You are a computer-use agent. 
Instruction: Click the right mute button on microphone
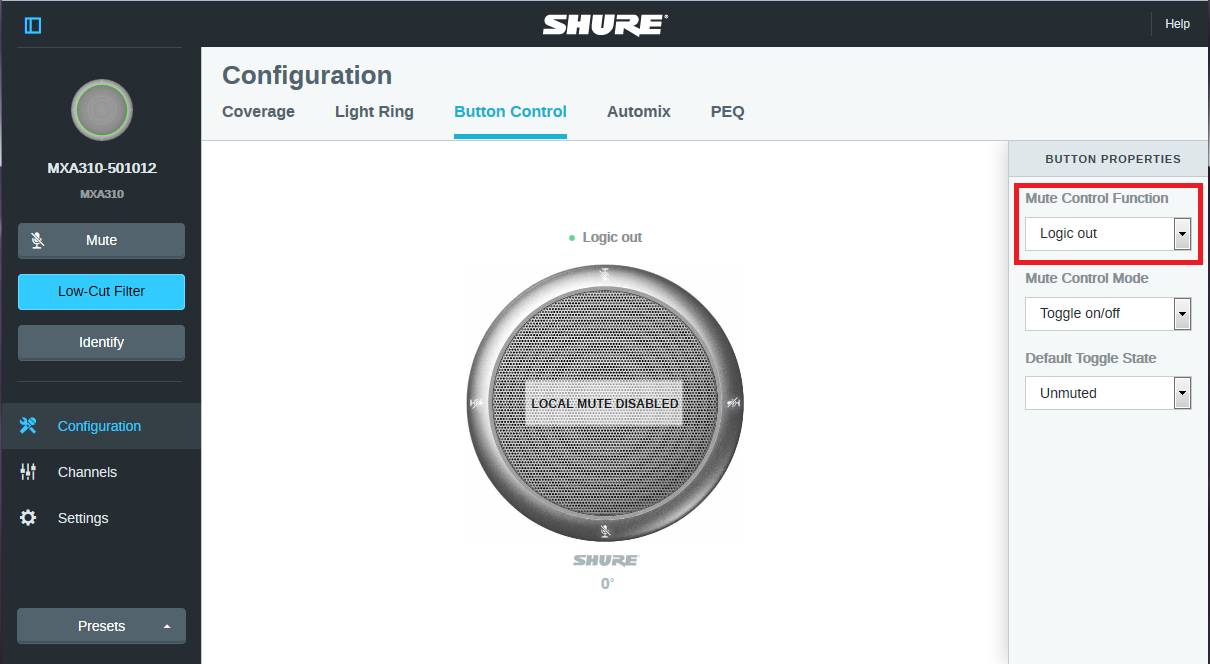click(734, 403)
